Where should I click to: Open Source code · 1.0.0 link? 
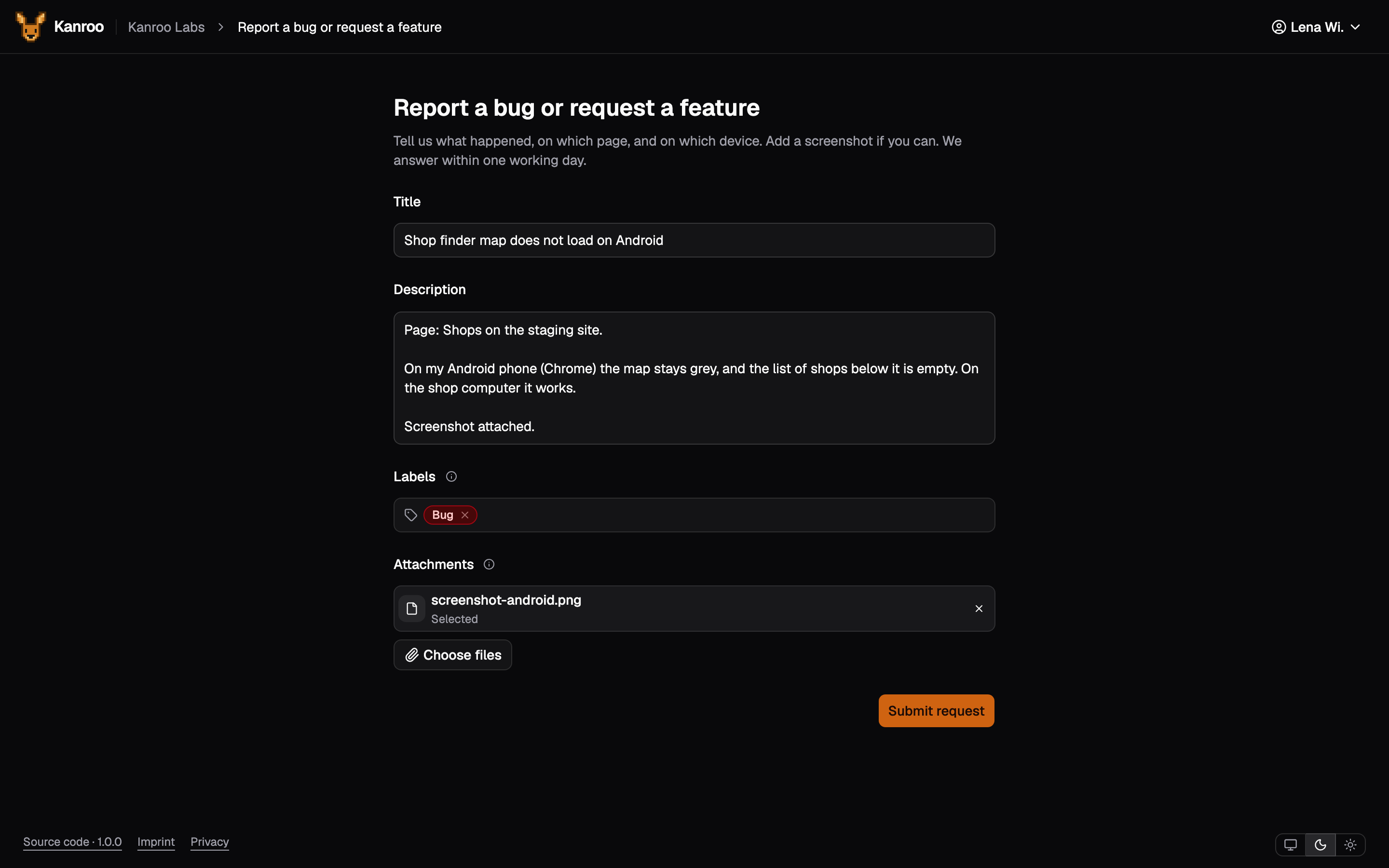click(72, 842)
